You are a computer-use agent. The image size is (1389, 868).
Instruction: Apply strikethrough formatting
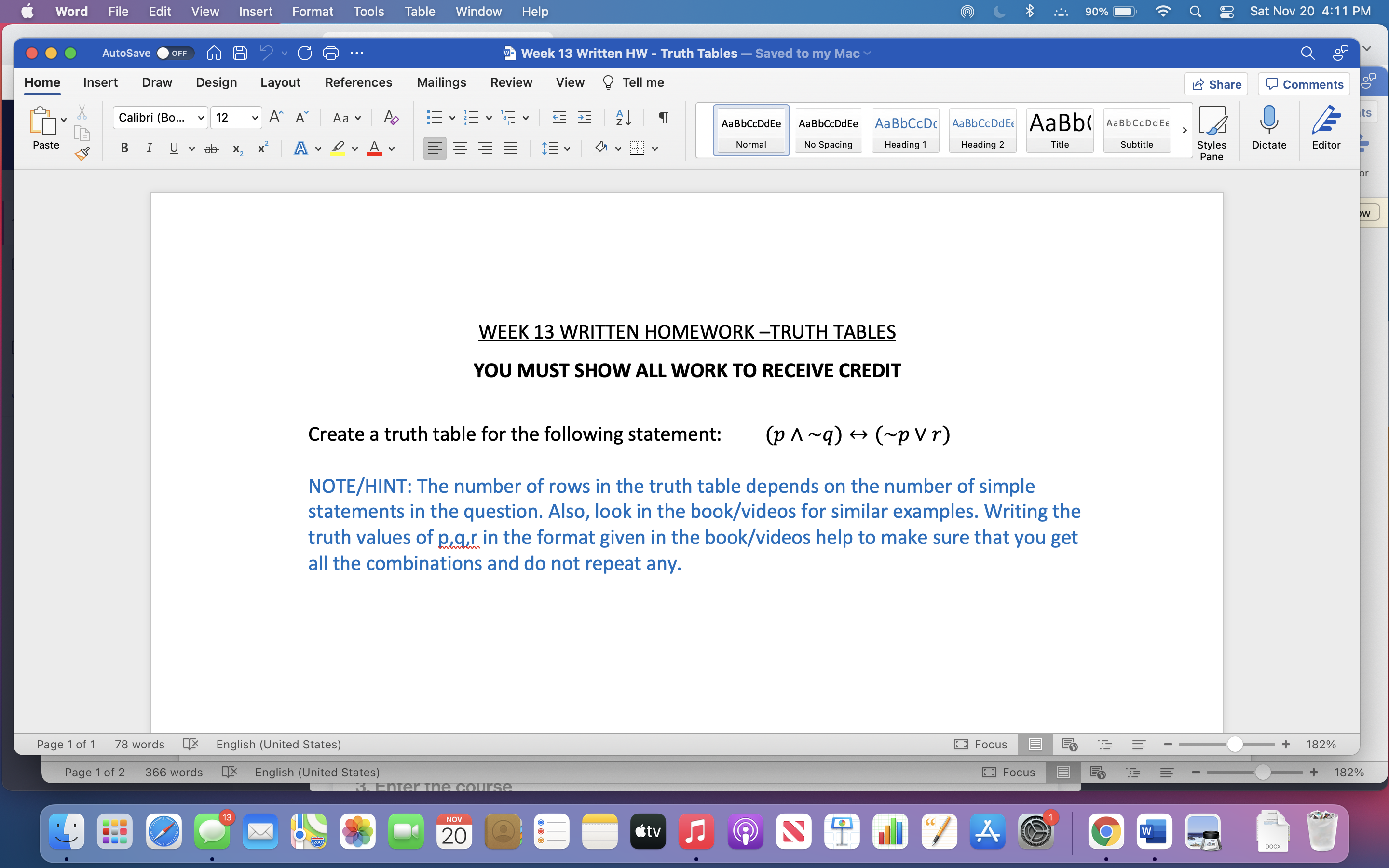click(211, 149)
